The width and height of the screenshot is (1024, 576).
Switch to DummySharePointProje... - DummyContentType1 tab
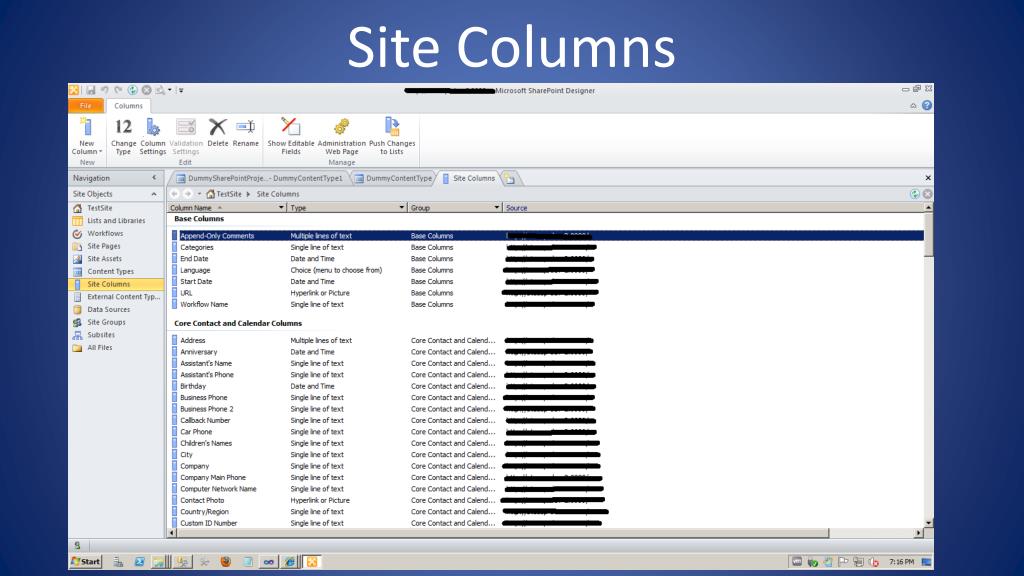tap(259, 178)
